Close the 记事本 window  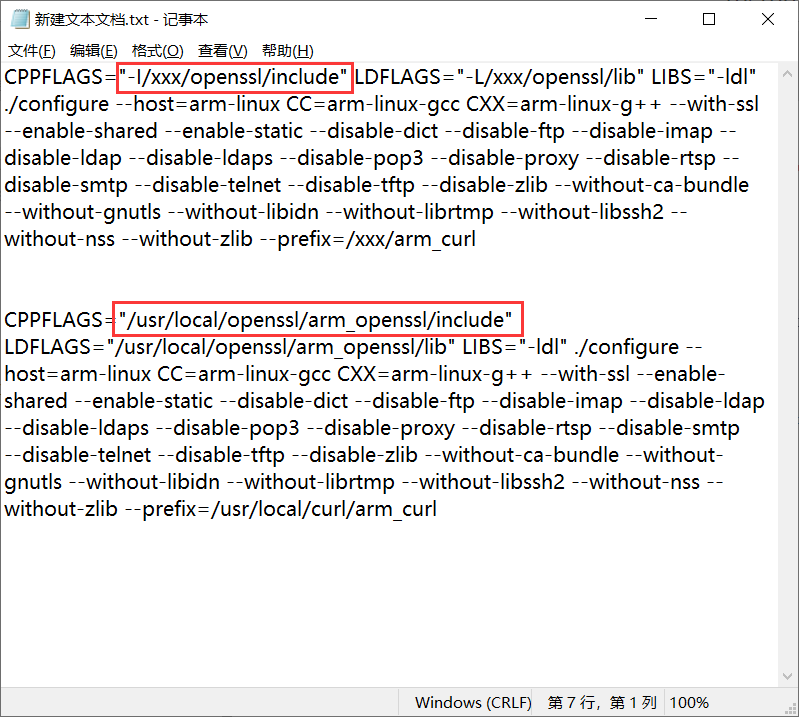768,19
